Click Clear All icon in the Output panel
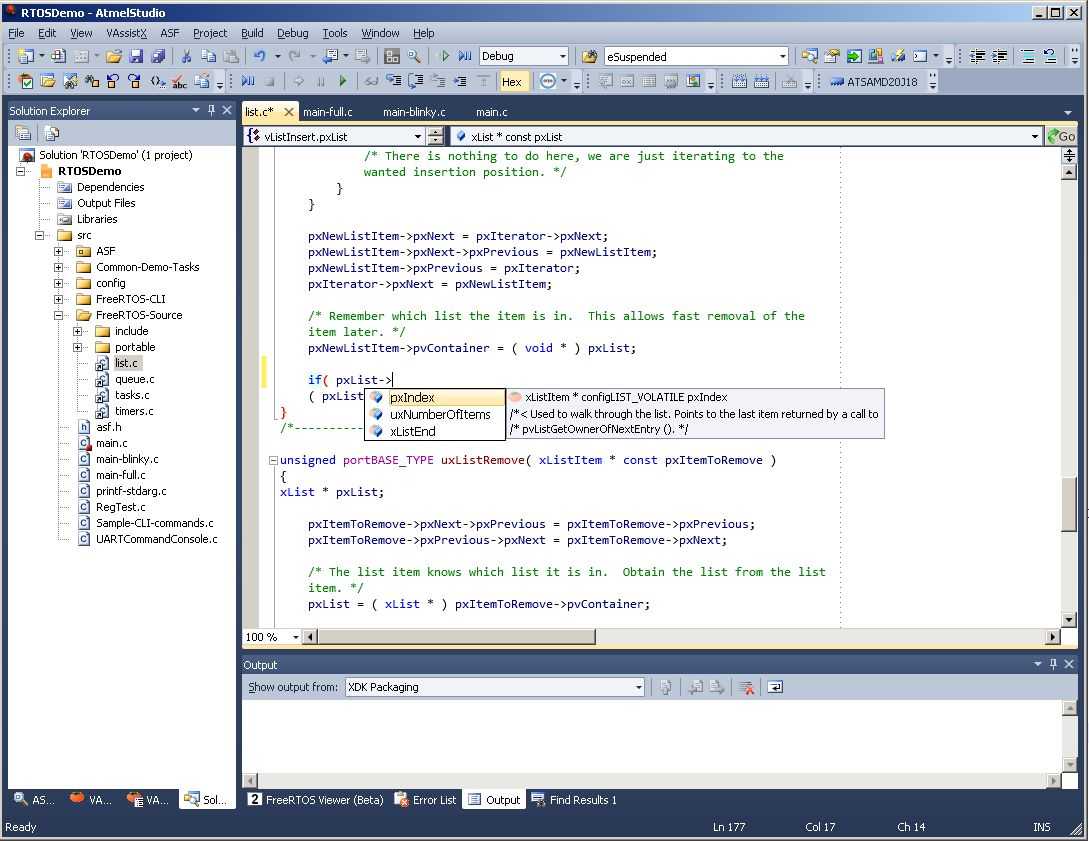This screenshot has width=1089, height=841. tap(747, 687)
